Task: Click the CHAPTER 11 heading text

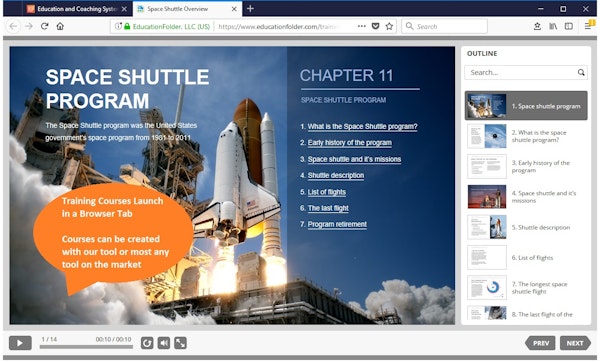Action: coord(346,75)
